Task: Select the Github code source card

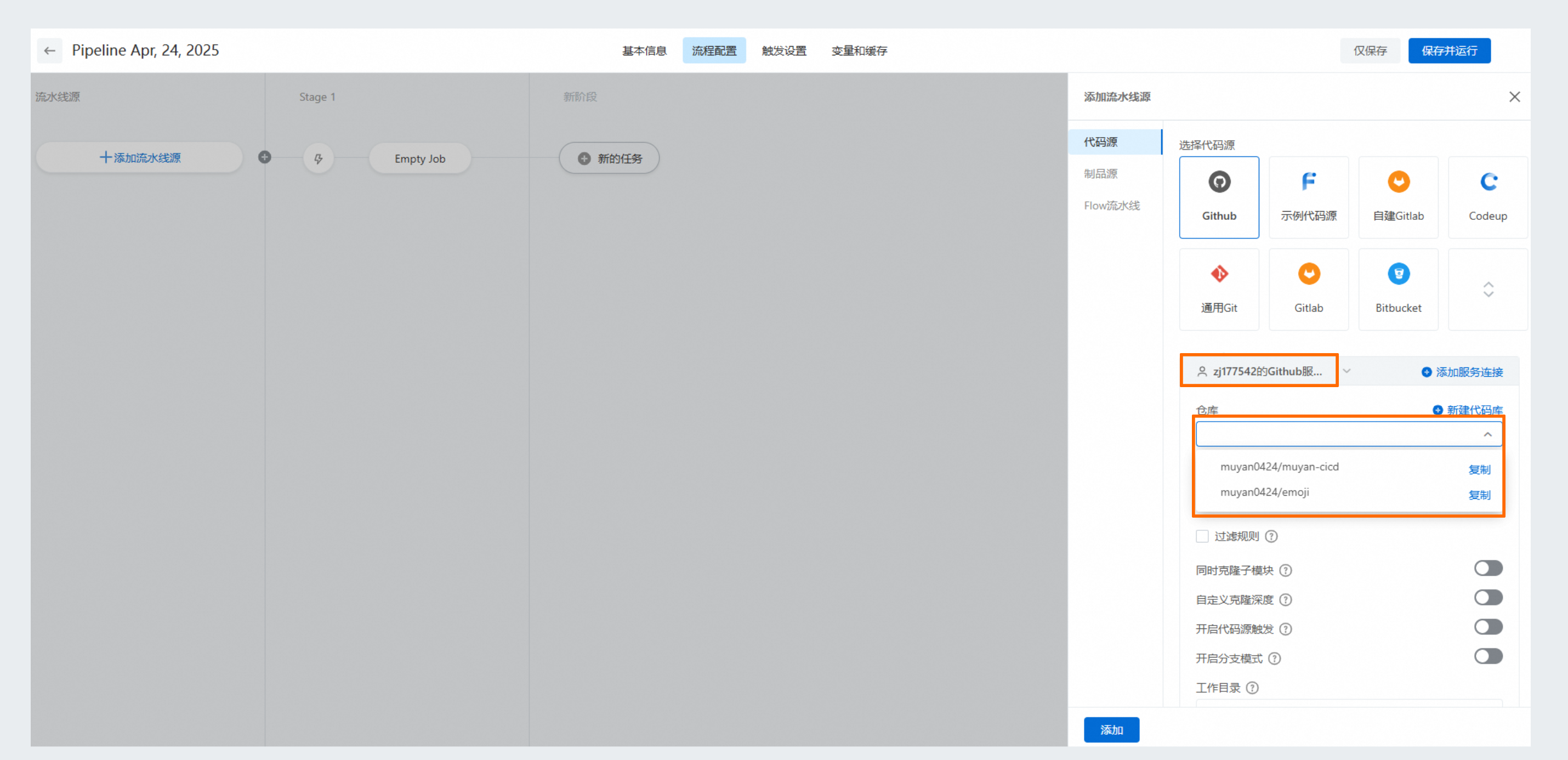Action: (1219, 197)
